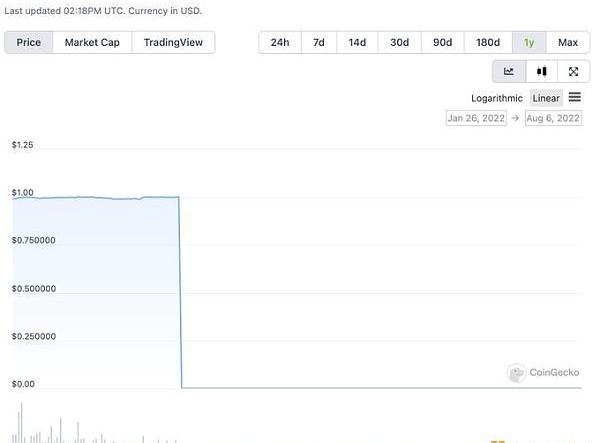
Task: Switch to the Market Cap tab
Action: (92, 42)
